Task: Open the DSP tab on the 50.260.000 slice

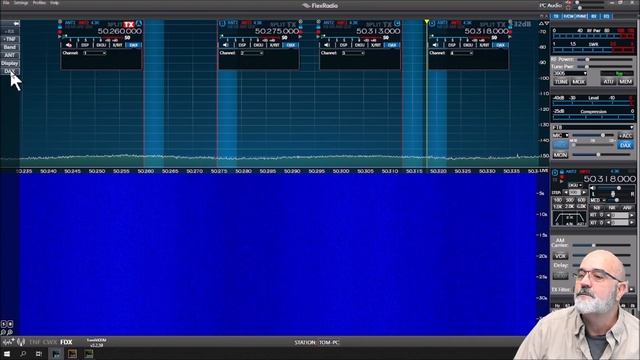Action: 85,45
